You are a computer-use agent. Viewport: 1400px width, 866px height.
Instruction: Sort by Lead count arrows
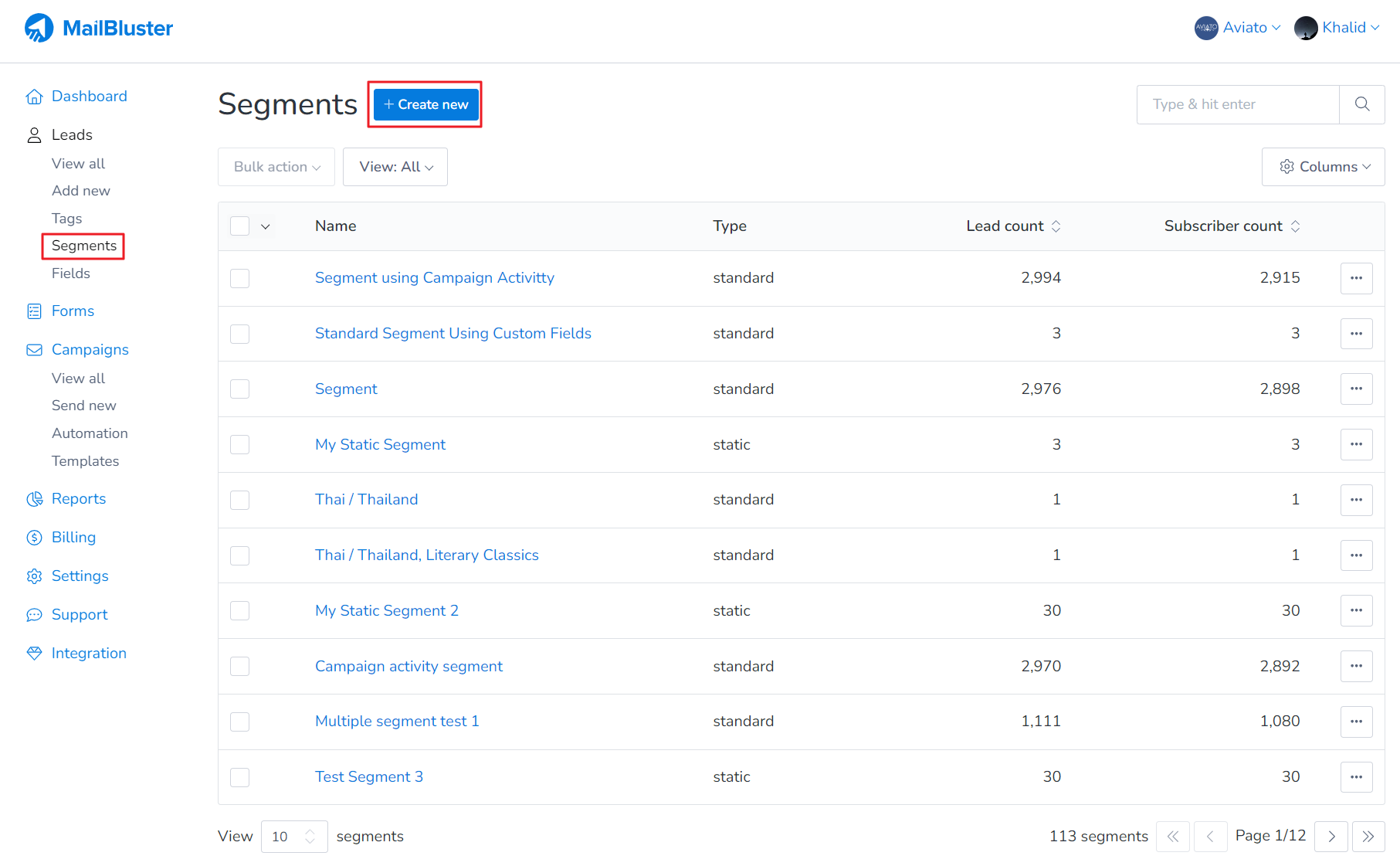coord(1056,226)
